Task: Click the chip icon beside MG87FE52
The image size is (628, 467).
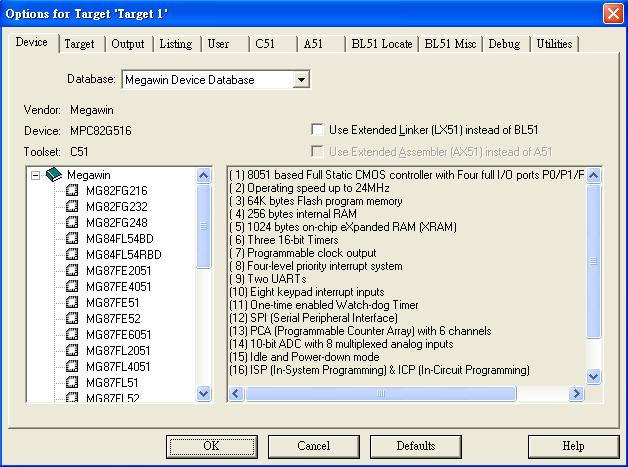Action: coord(72,318)
